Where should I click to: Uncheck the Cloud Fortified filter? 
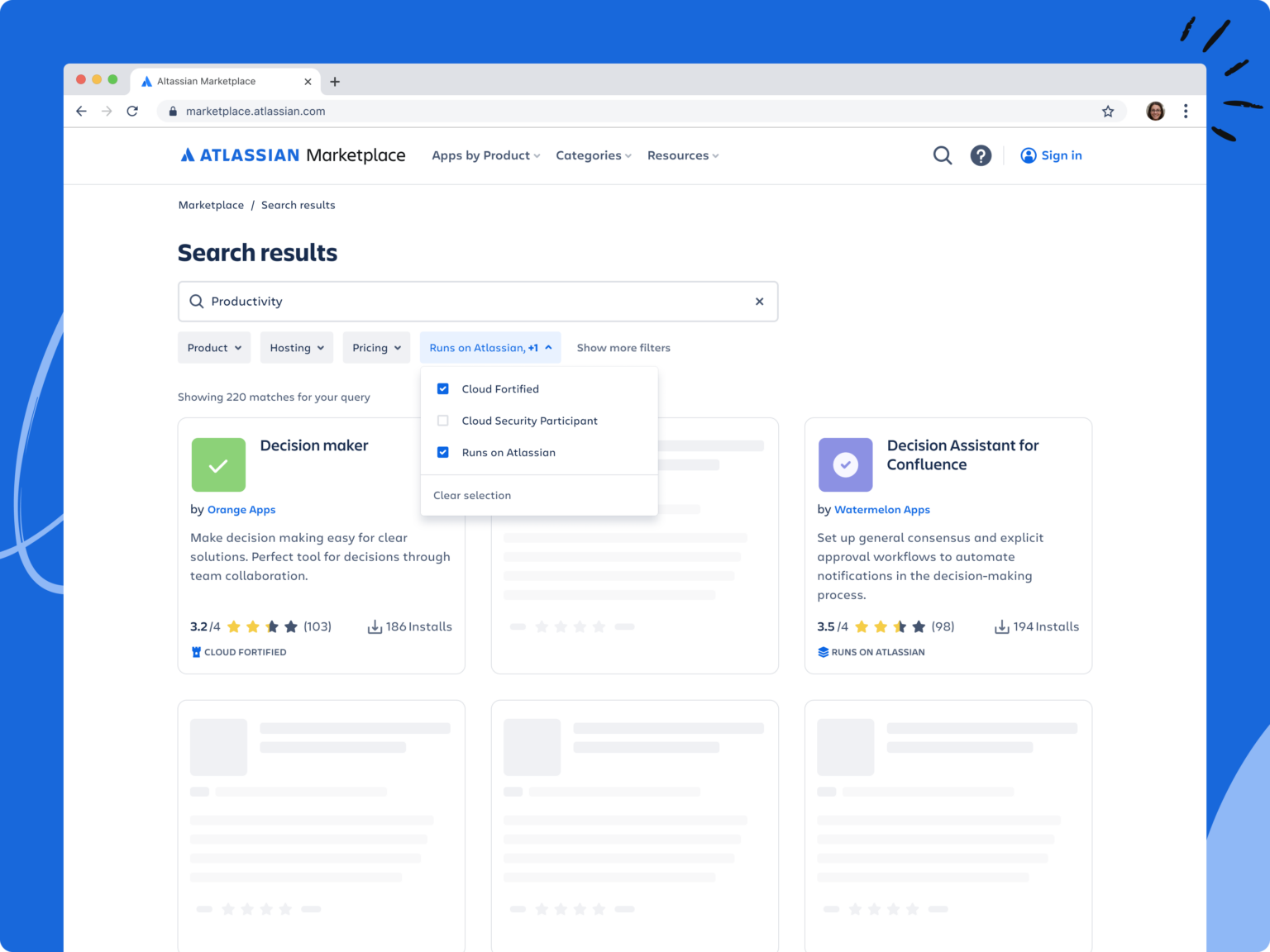point(442,388)
